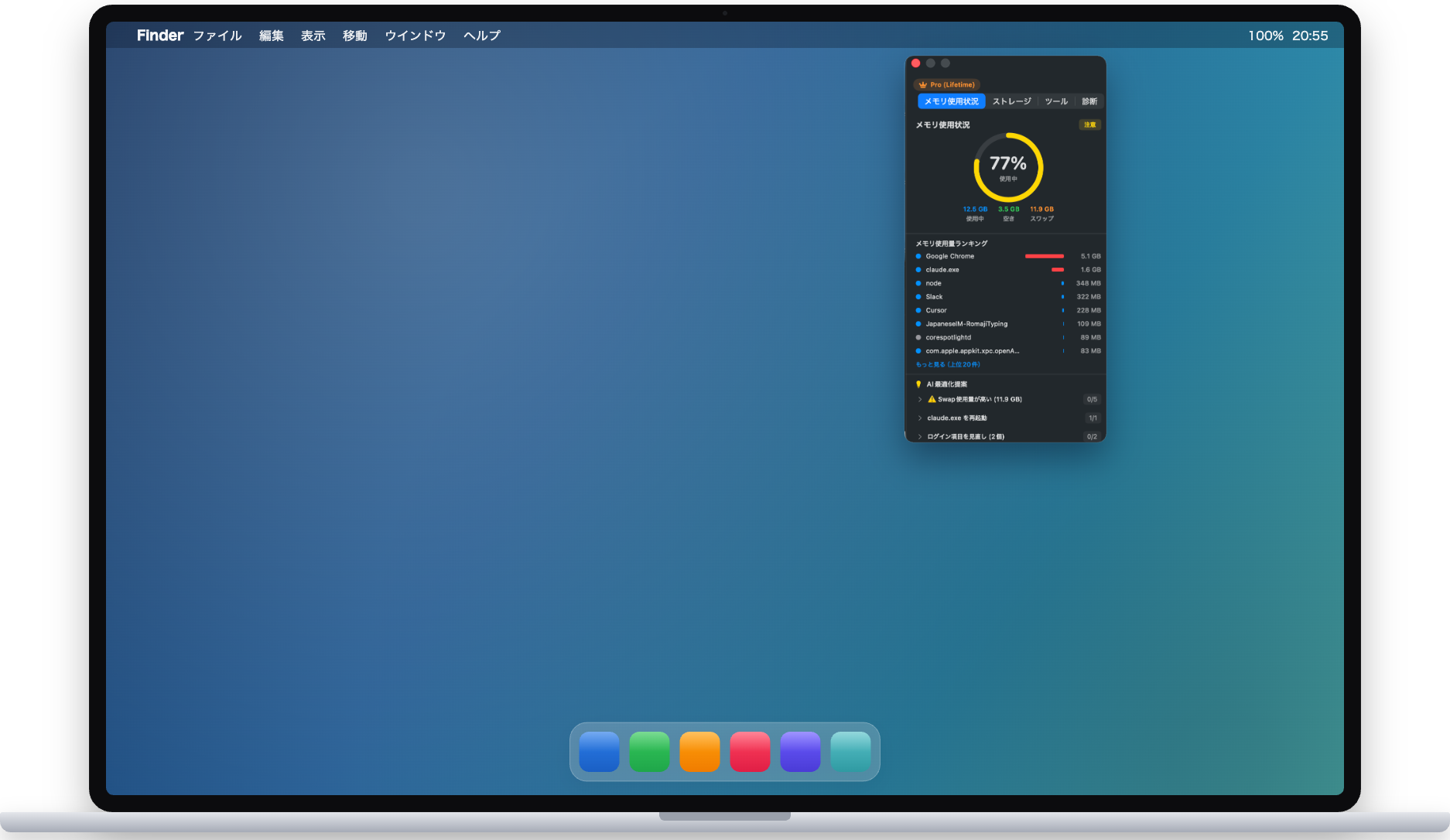Click the 0/5 counter badge
The width and height of the screenshot is (1450, 840).
(x=1092, y=400)
